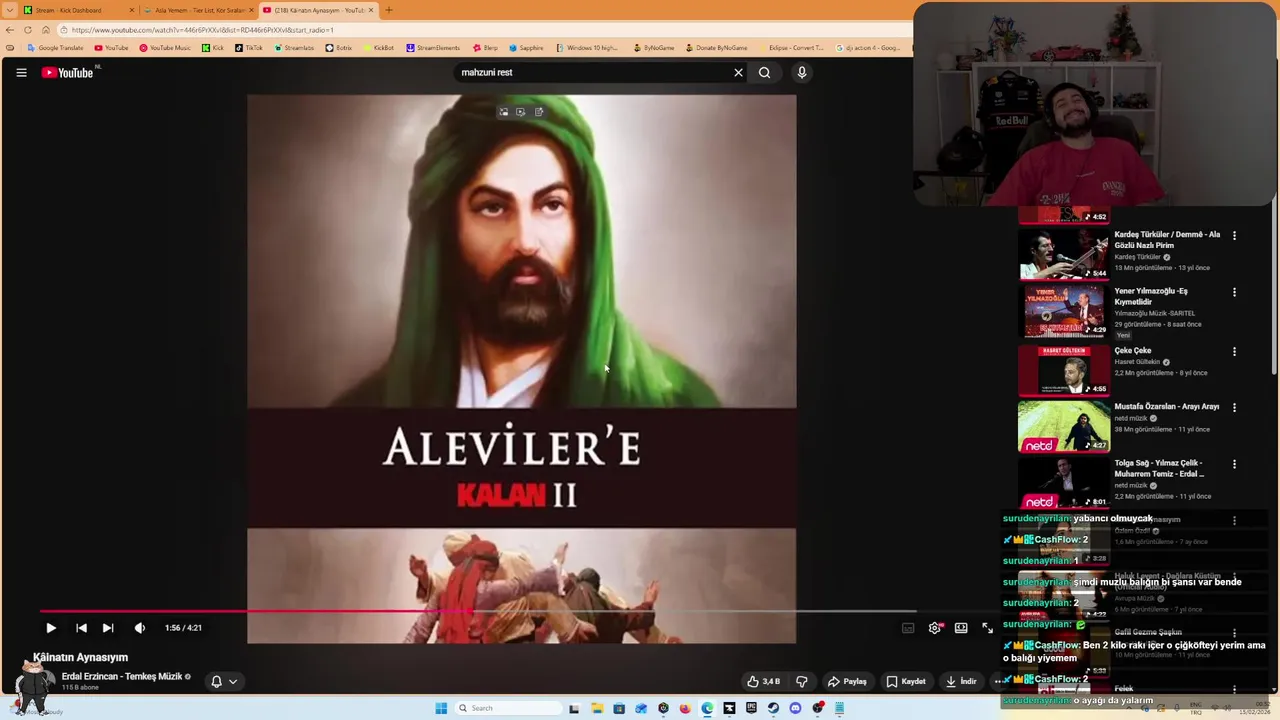This screenshot has width=1280, height=720.
Task: Download the video with İndir
Action: (x=961, y=682)
